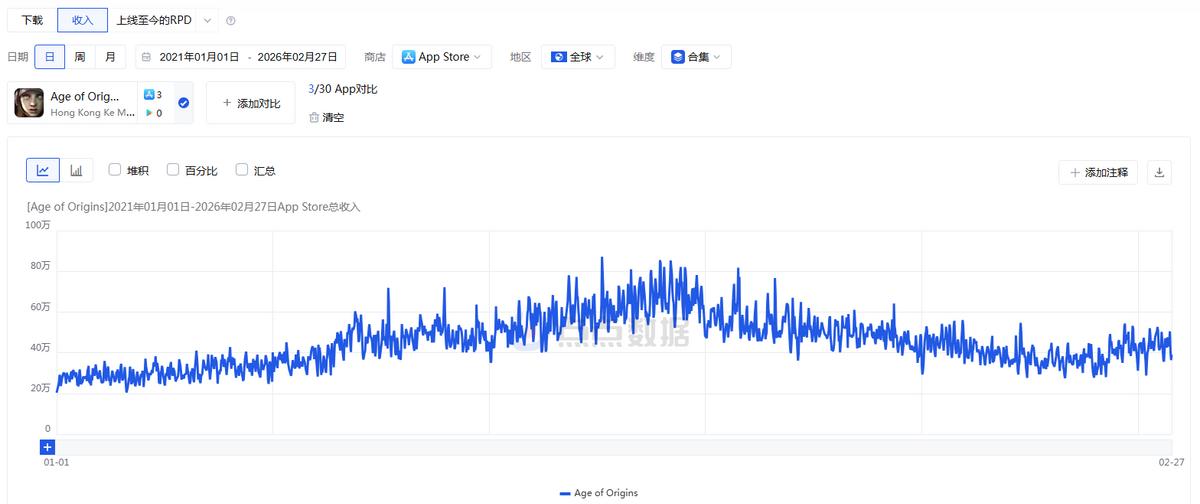The image size is (1200, 504).
Task: Switch to the 下载 tab
Action: pyautogui.click(x=32, y=20)
